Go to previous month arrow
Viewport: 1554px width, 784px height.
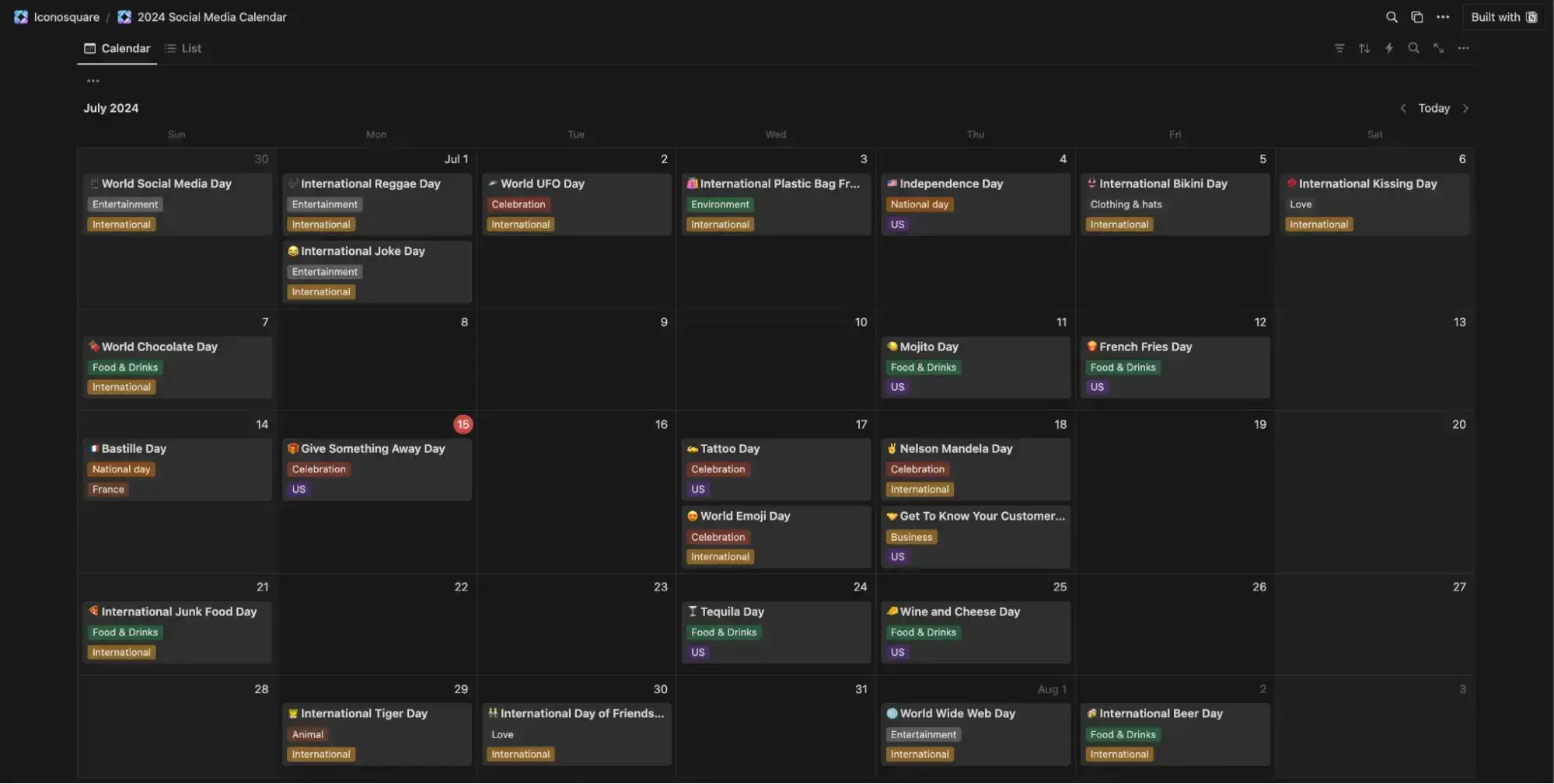[1403, 108]
